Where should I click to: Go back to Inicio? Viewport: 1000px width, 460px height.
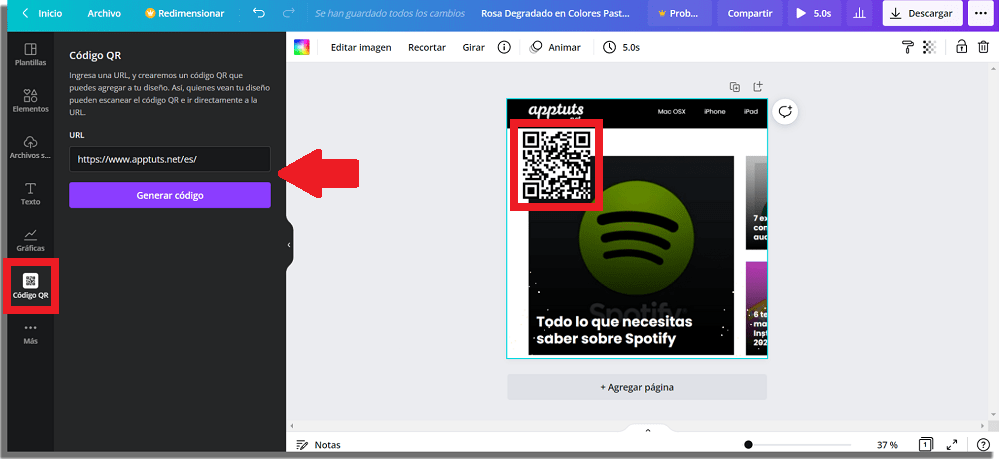click(41, 13)
